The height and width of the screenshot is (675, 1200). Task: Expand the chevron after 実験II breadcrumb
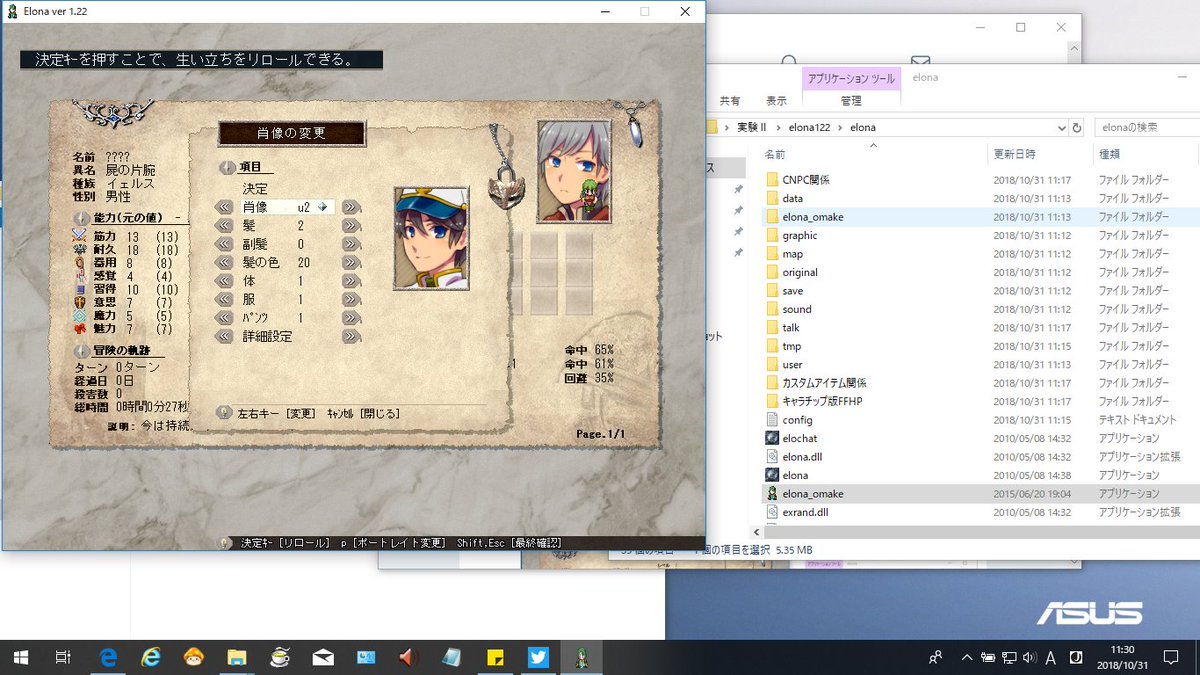[x=777, y=128]
